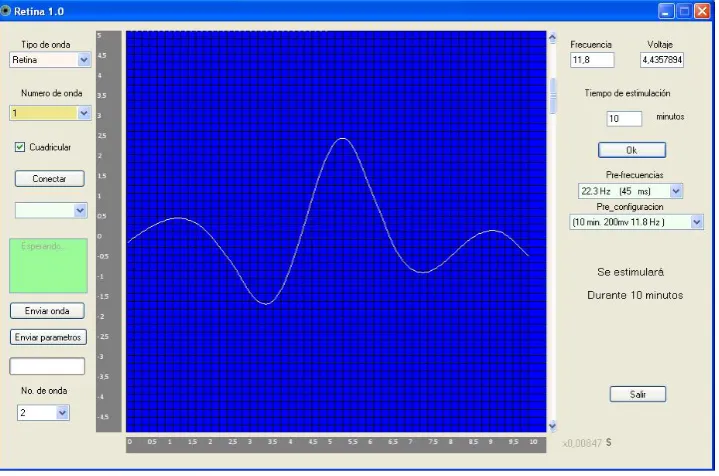Focus the Tiempo de estimulación minutes field
The height and width of the screenshot is (476, 719).
pyautogui.click(x=624, y=118)
